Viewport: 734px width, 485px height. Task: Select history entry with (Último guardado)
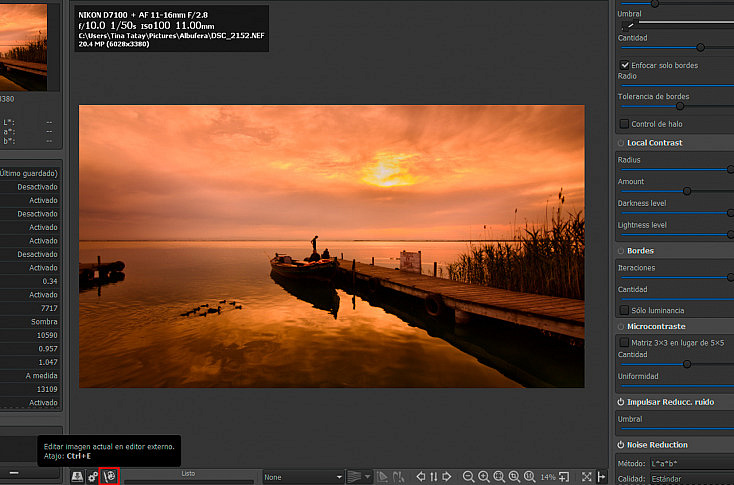[29, 174]
